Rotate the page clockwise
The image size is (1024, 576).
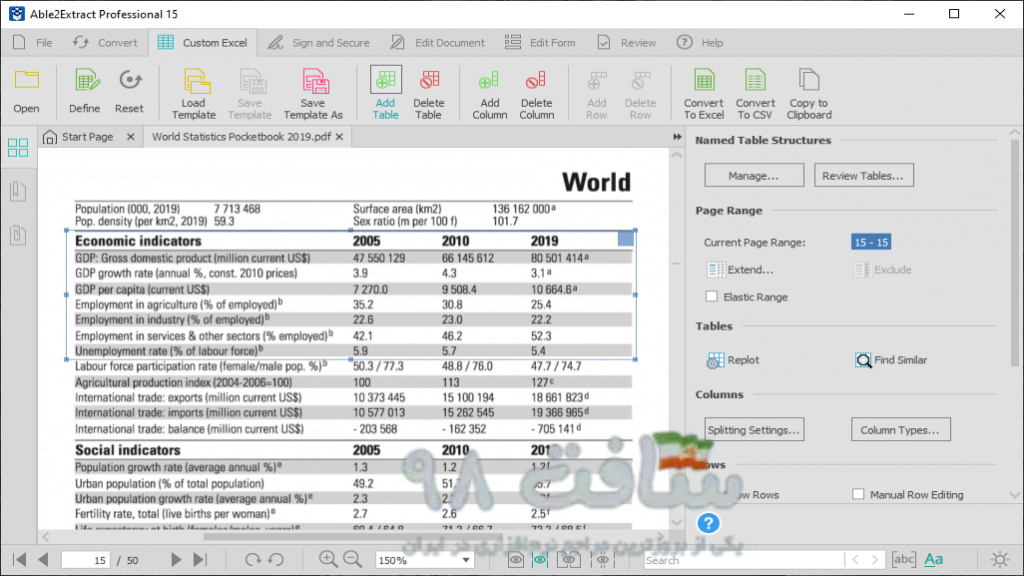pos(252,560)
